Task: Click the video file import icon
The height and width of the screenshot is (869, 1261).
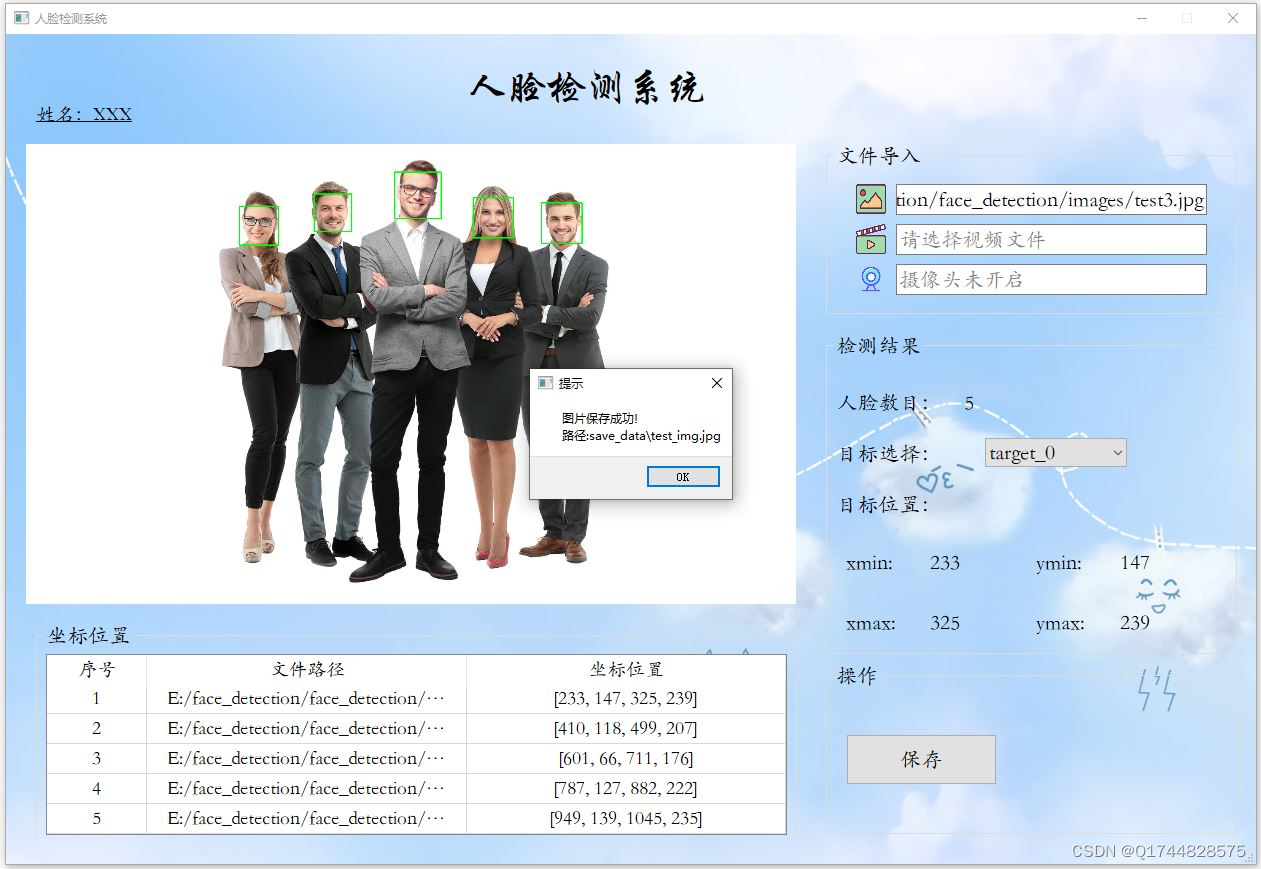Action: tap(871, 240)
